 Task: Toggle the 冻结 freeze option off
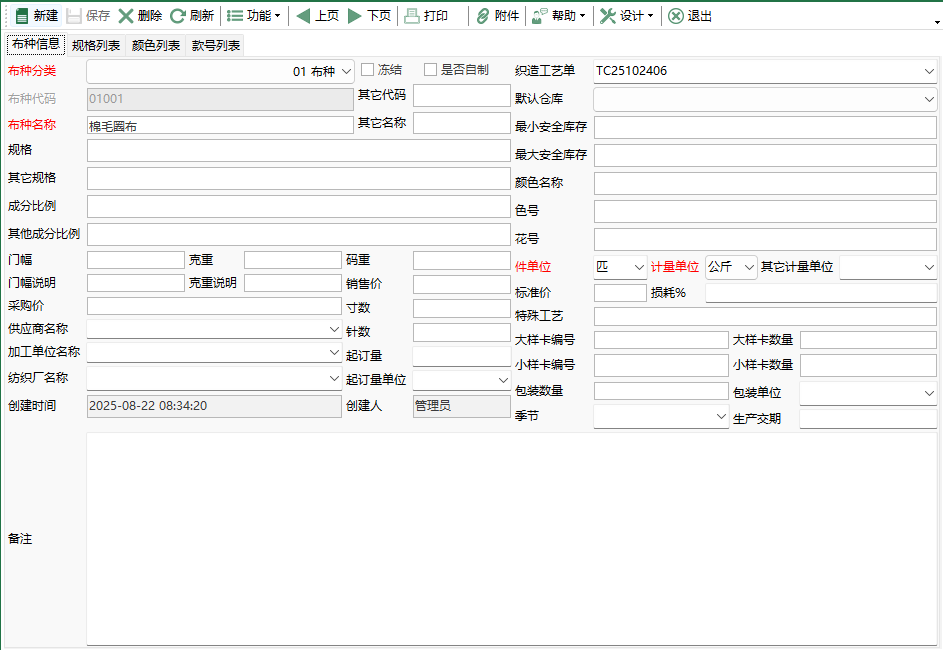[365, 69]
